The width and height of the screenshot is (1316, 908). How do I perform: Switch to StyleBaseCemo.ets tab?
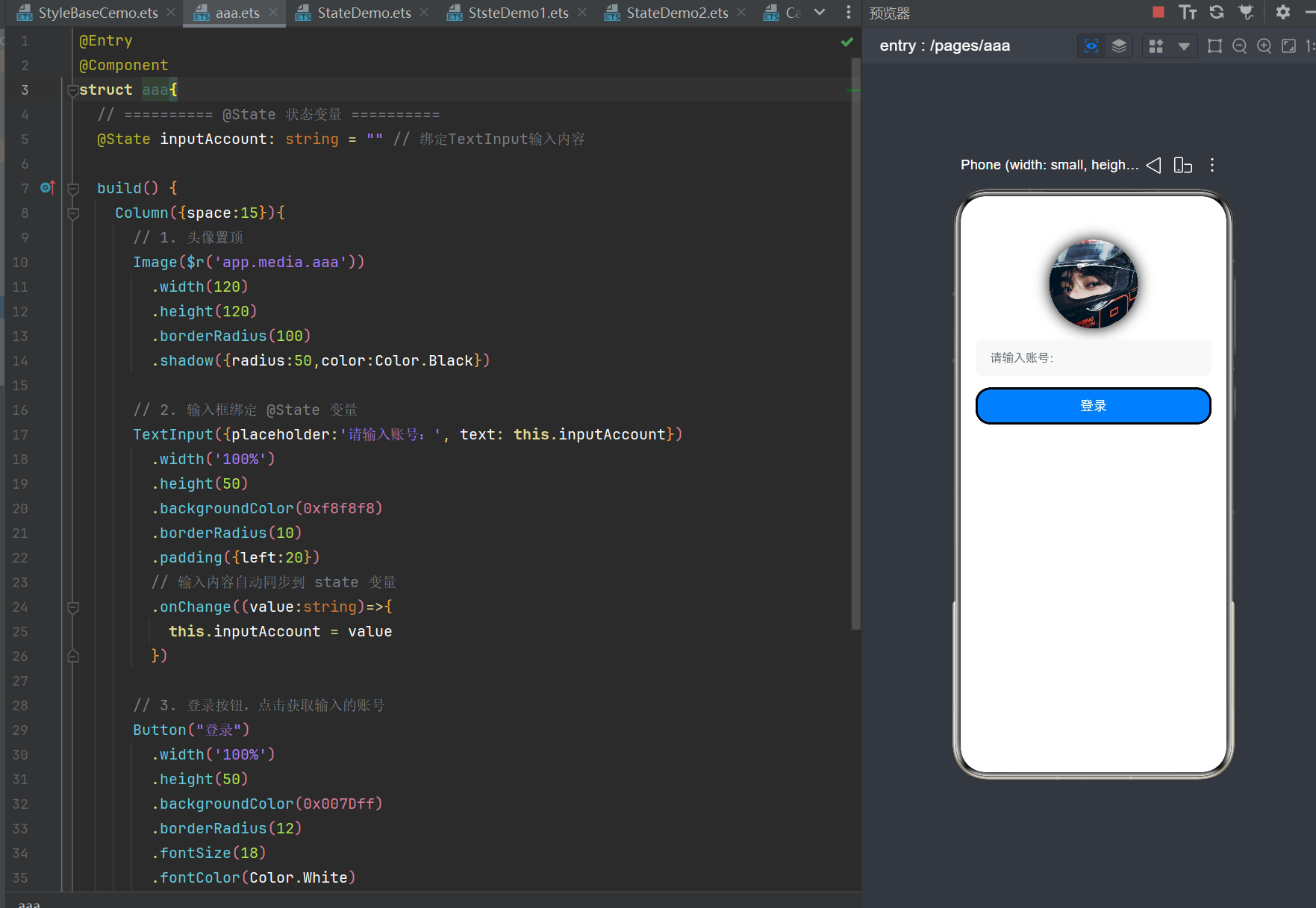pyautogui.click(x=98, y=13)
